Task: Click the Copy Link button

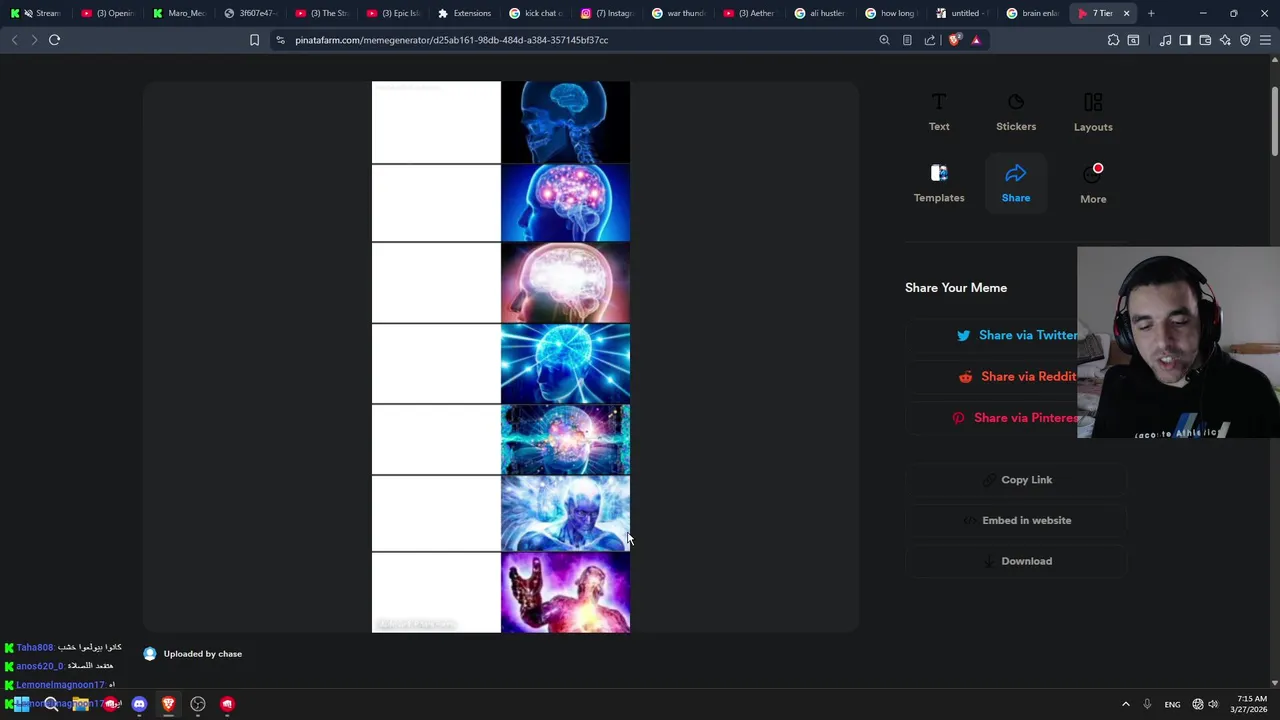Action: [x=1016, y=480]
